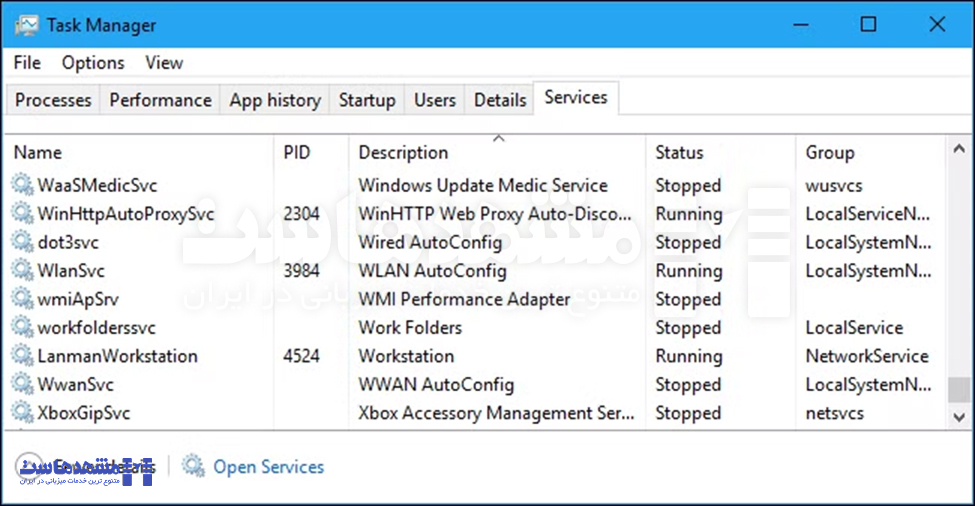Viewport: 975px width, 506px height.
Task: Click Stopped status of XboxGipSvc row
Action: [x=688, y=413]
